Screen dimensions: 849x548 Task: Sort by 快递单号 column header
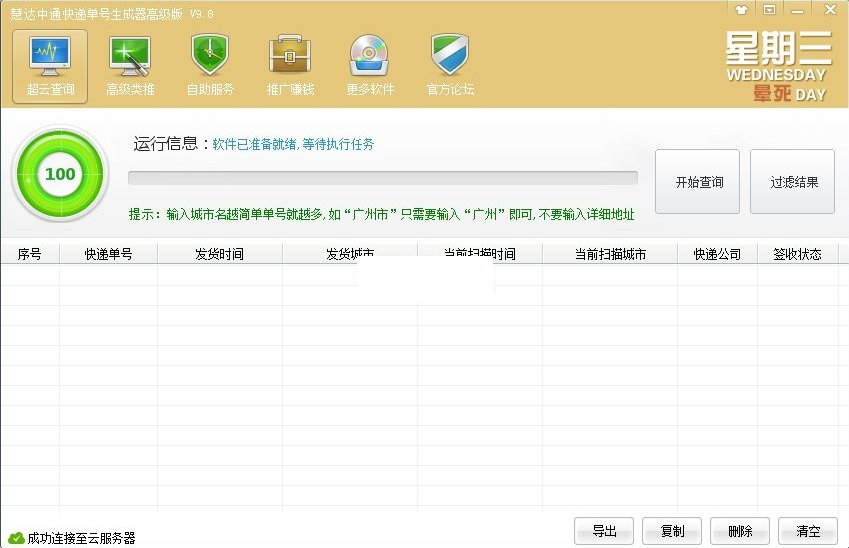coord(108,254)
